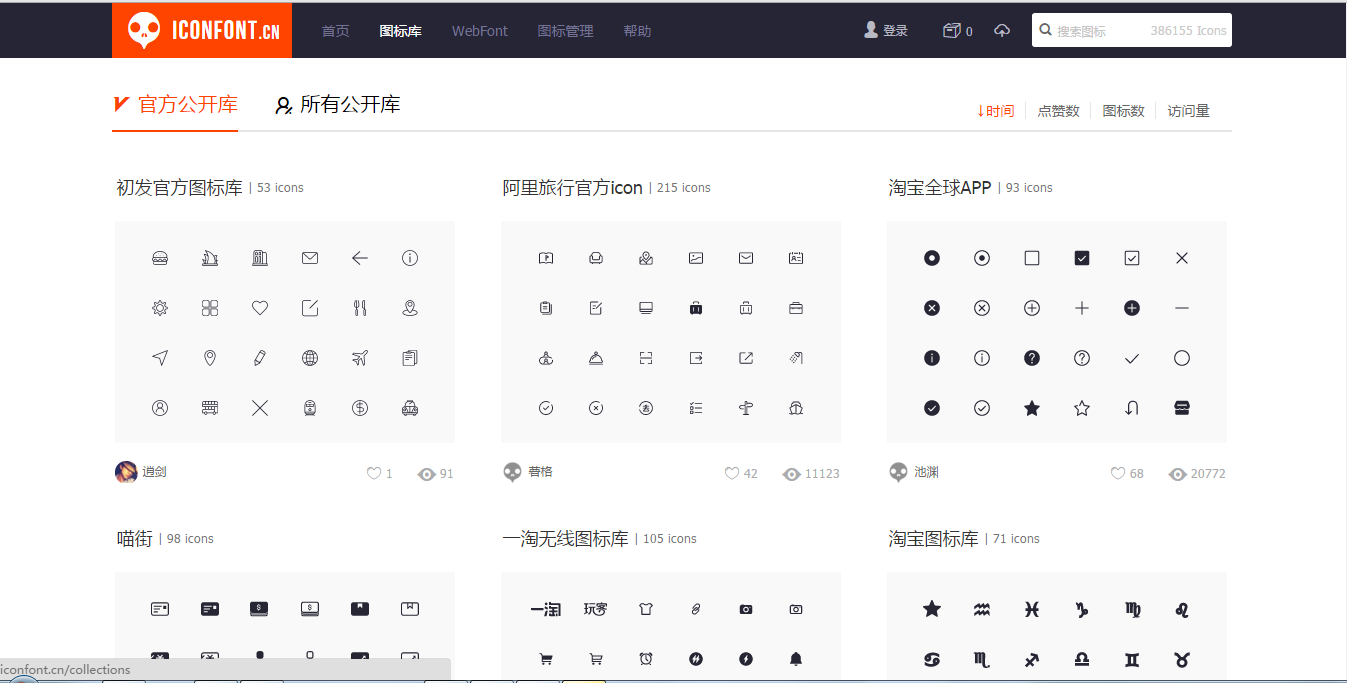Click the cloud upload icon in header

click(x=1002, y=31)
